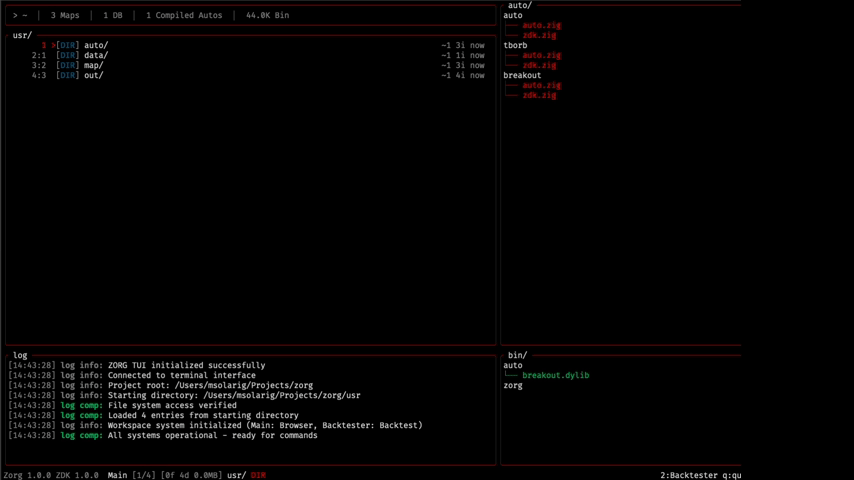Click the [DIR] tag beside map/
Screen dimensions: 854x480
coord(68,65)
